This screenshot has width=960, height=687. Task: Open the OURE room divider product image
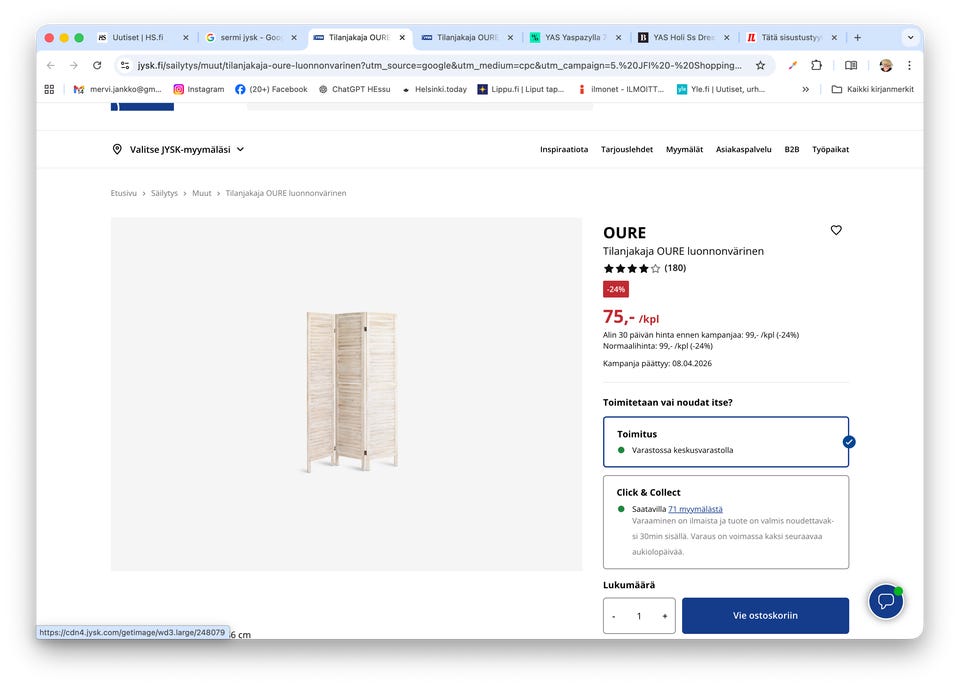click(352, 392)
